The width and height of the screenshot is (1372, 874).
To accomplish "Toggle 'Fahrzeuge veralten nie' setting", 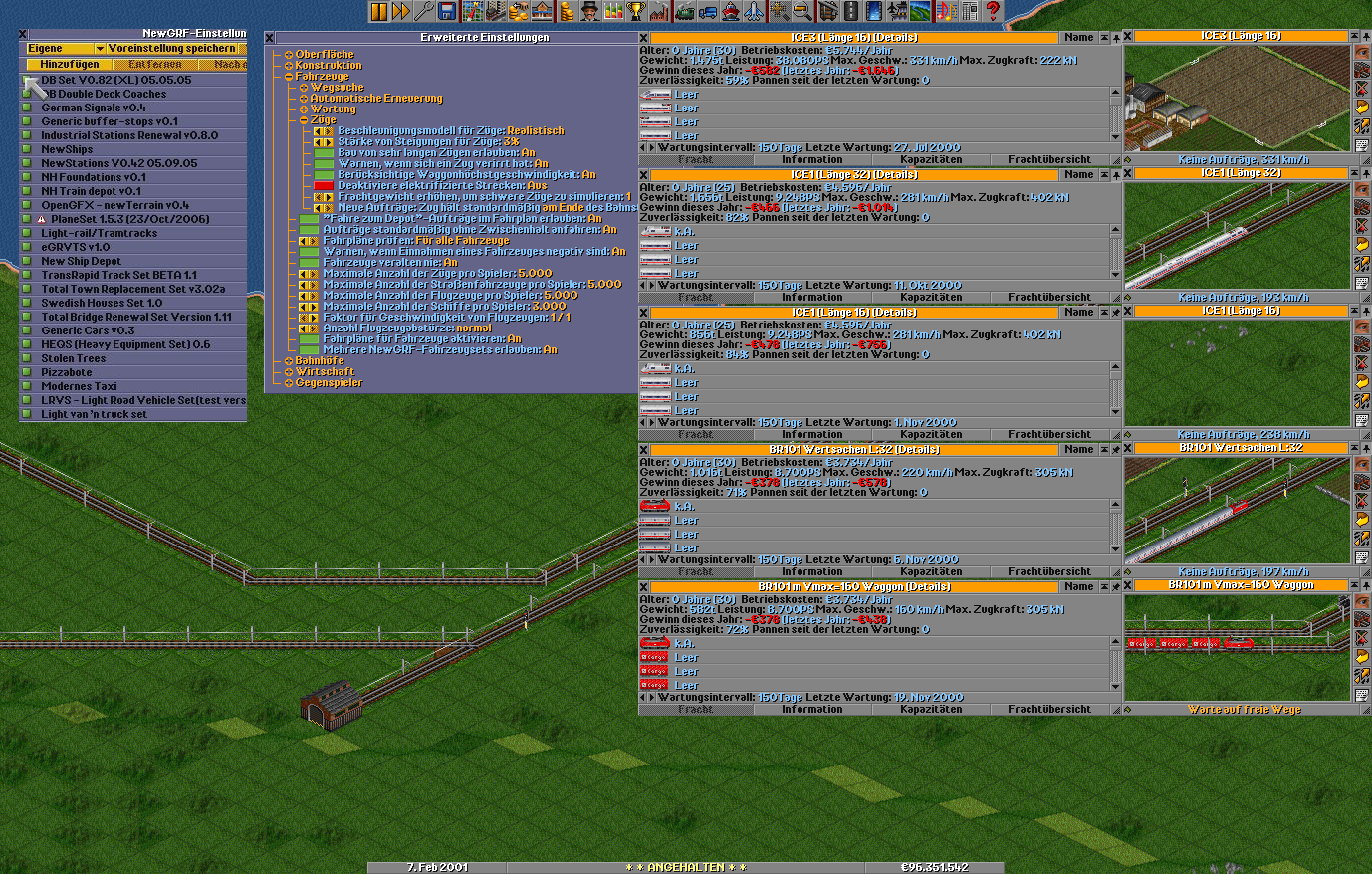I will [x=309, y=263].
